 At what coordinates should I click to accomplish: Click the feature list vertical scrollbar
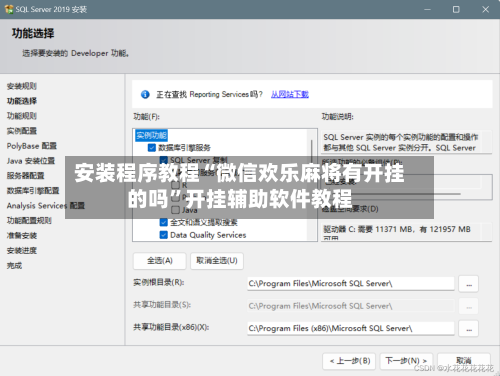[312, 185]
